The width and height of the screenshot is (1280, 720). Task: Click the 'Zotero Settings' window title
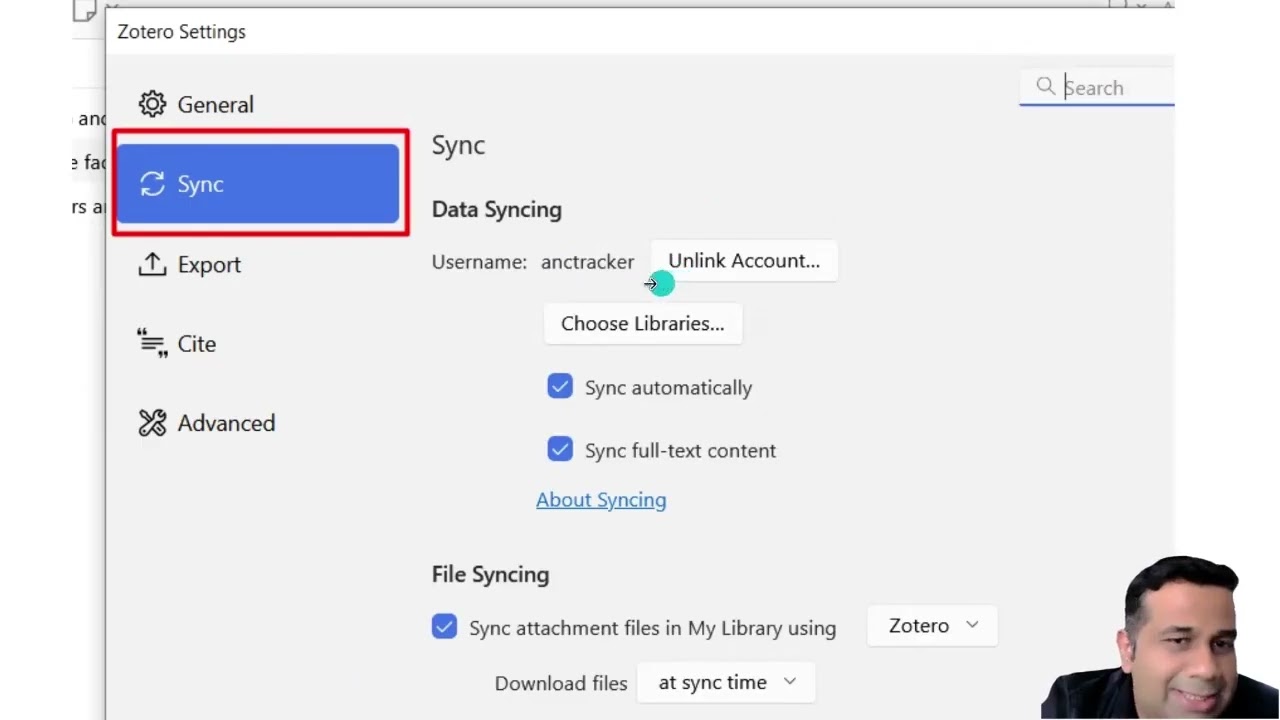(182, 32)
